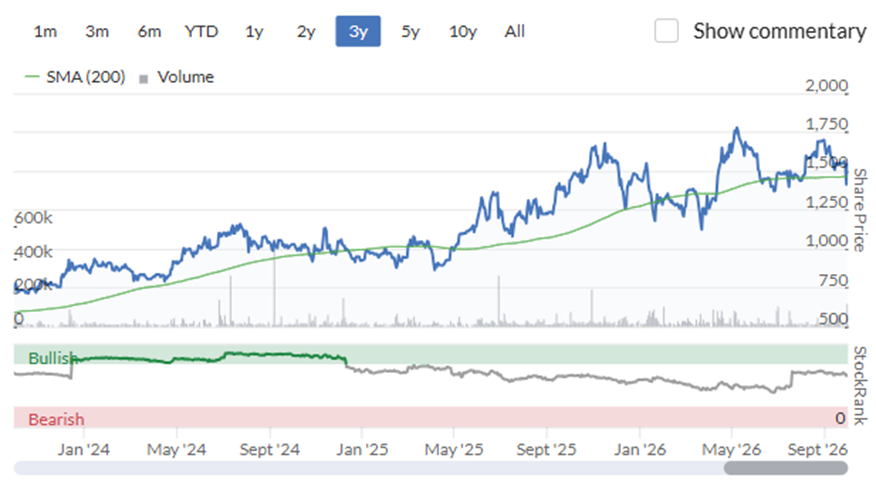876x485 pixels.
Task: Click the Show commentary label
Action: pyautogui.click(x=779, y=31)
